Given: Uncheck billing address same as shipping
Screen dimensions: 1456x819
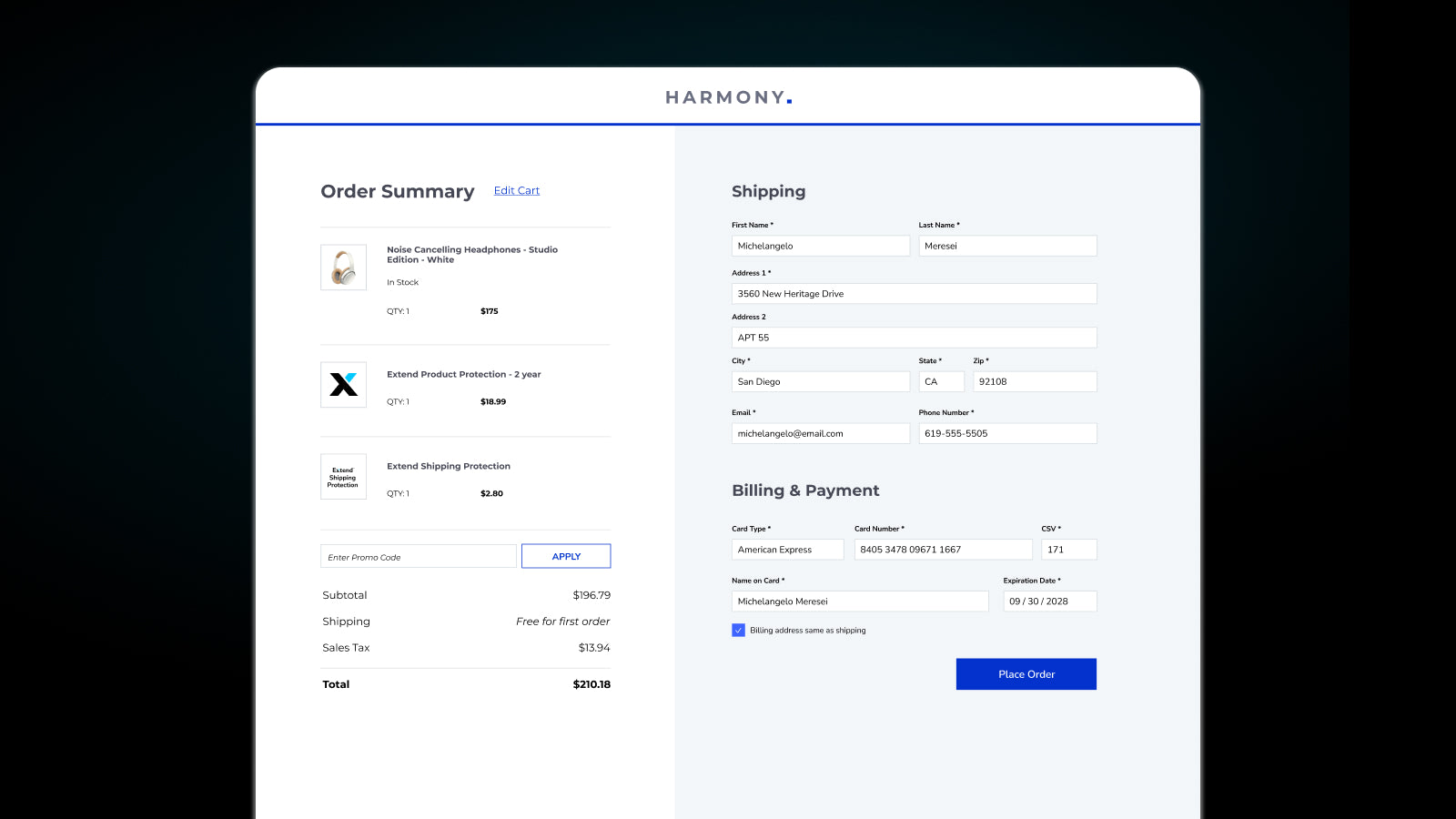Looking at the screenshot, I should [738, 630].
